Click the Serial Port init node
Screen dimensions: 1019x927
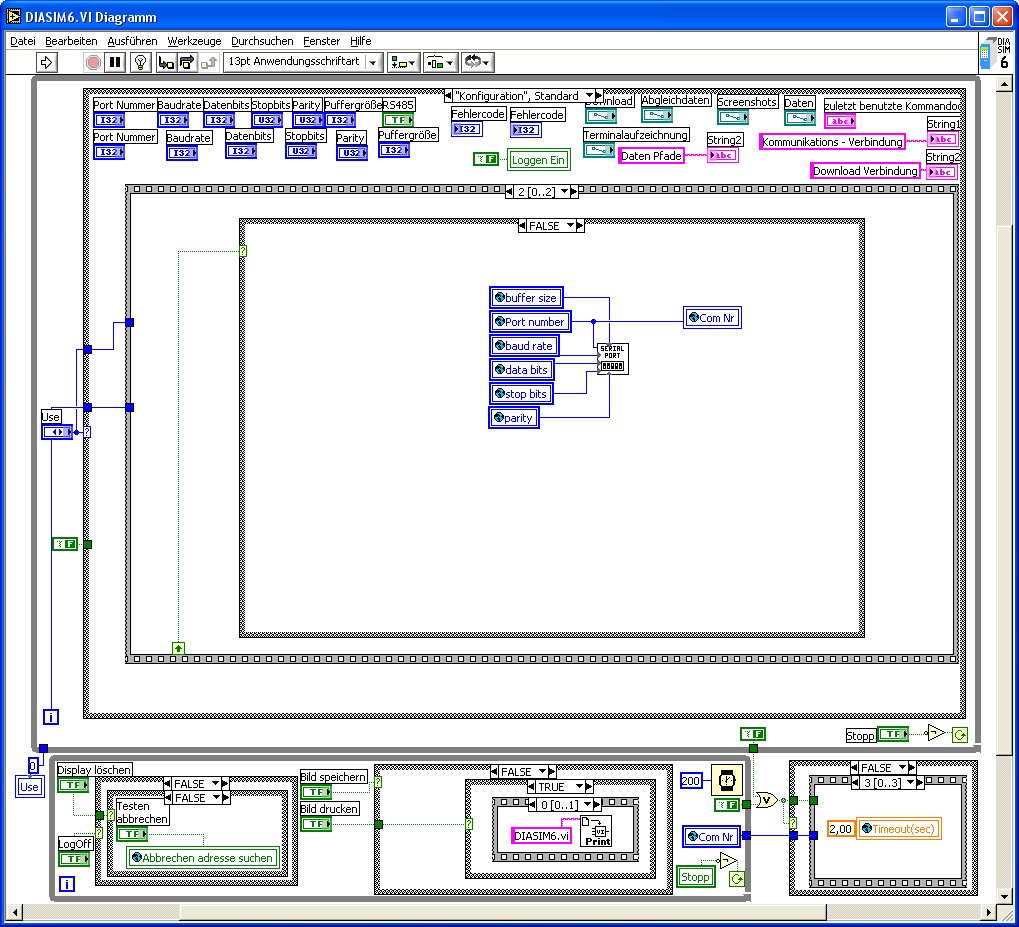[612, 359]
